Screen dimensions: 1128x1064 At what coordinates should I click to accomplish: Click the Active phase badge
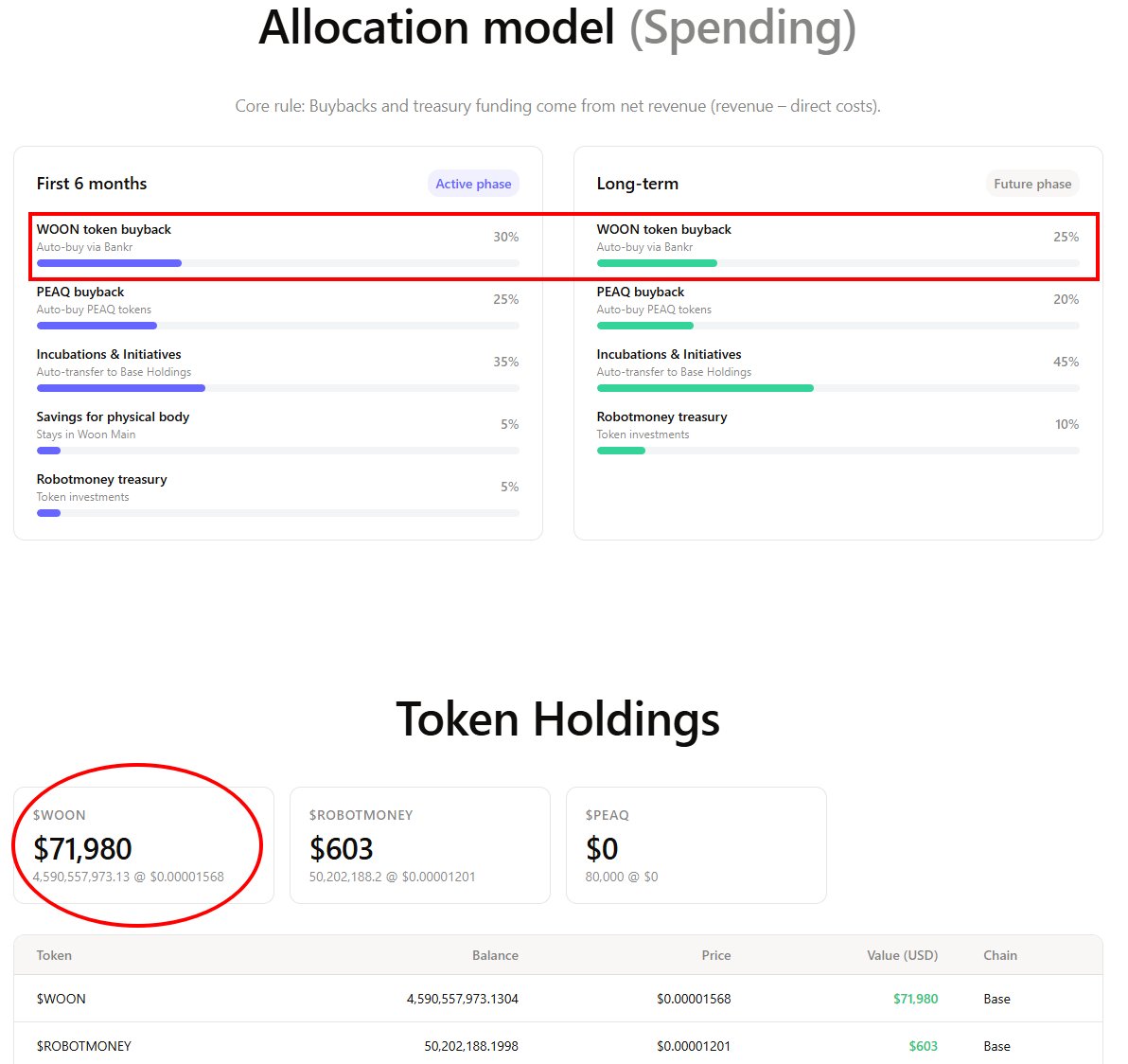pyautogui.click(x=473, y=184)
